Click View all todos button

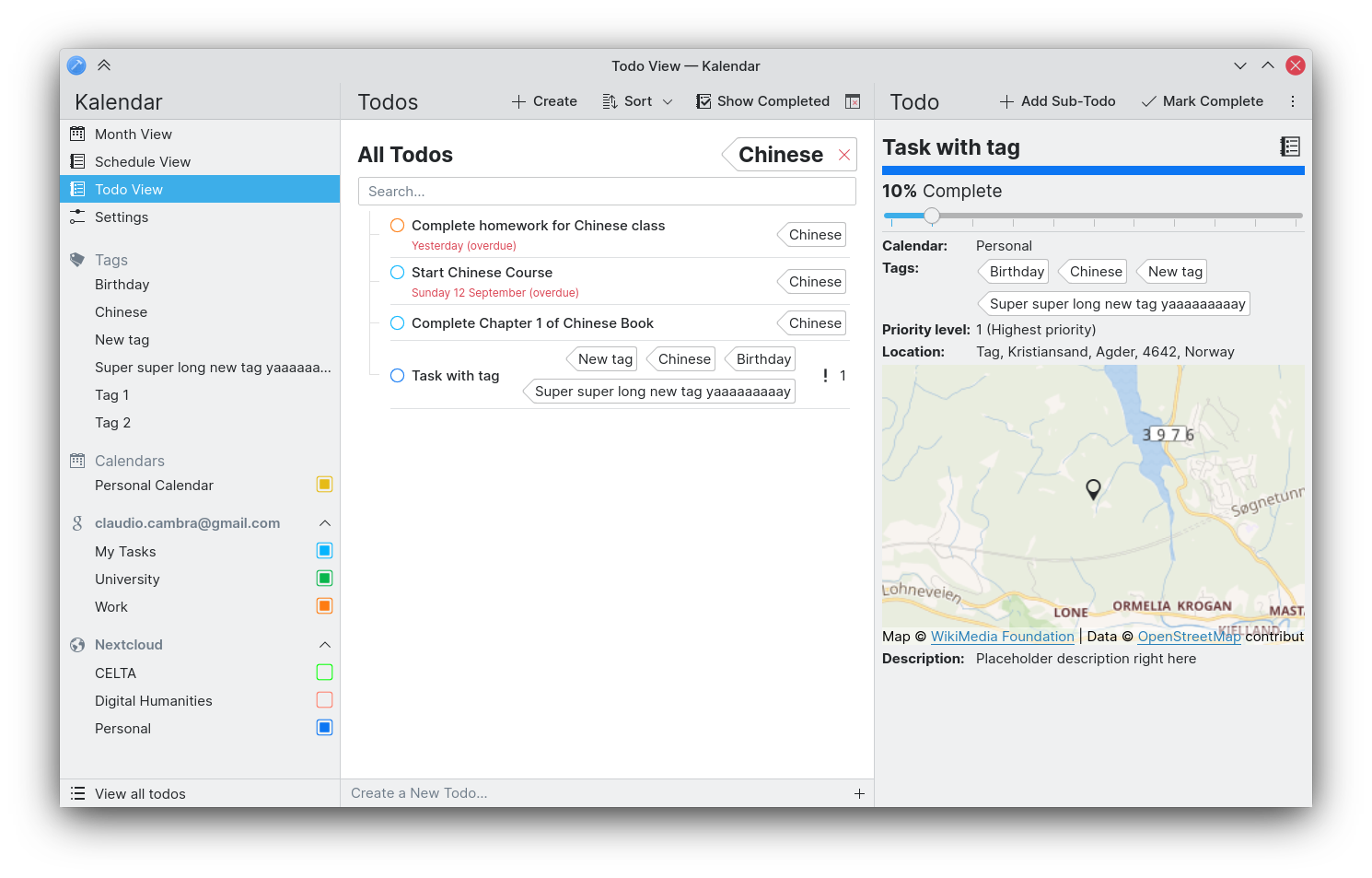click(x=200, y=793)
